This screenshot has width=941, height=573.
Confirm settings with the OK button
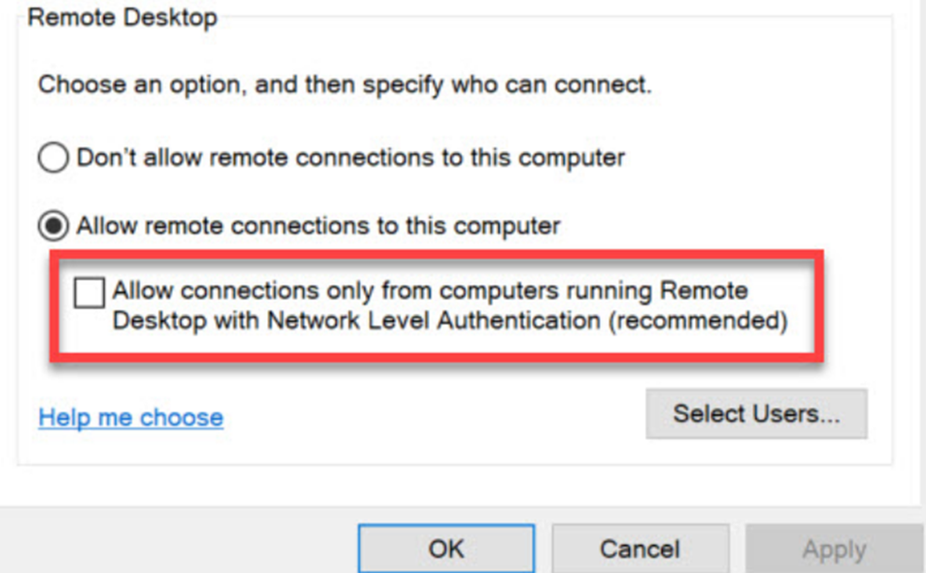point(446,548)
